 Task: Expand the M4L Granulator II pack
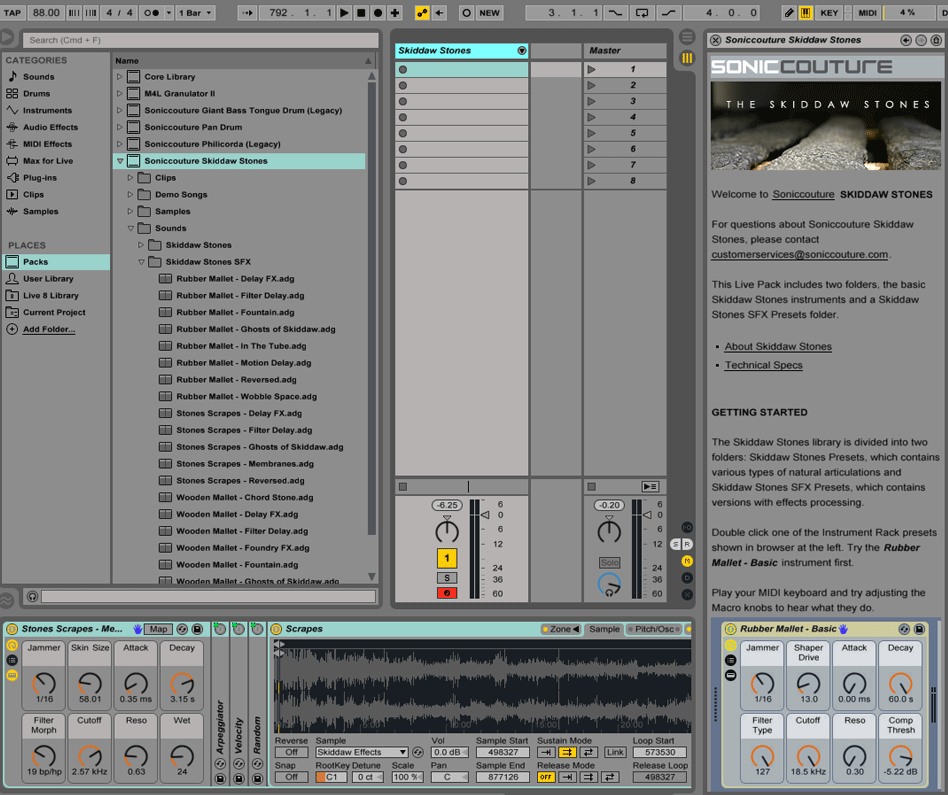coord(120,94)
